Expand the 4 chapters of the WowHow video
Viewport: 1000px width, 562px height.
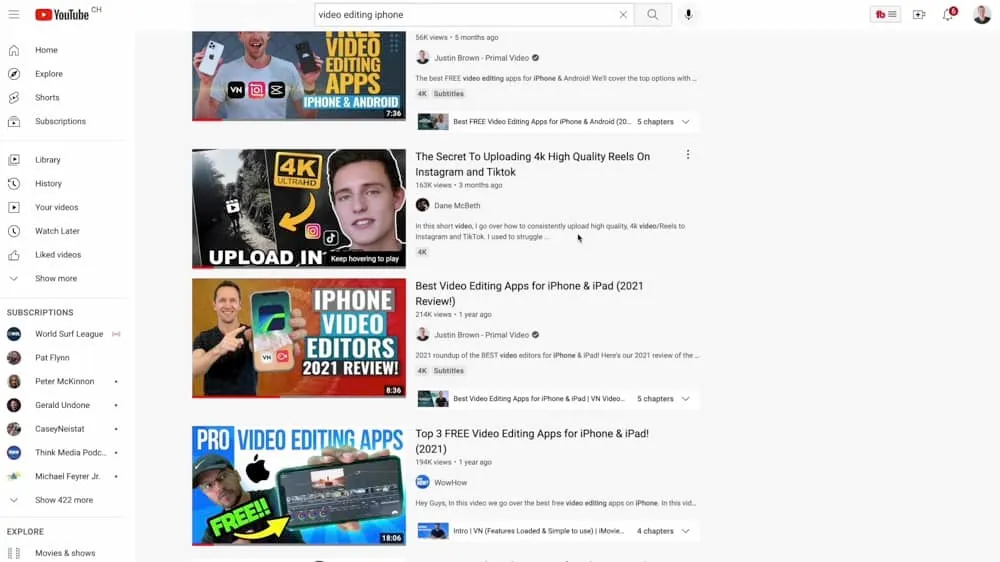point(686,531)
